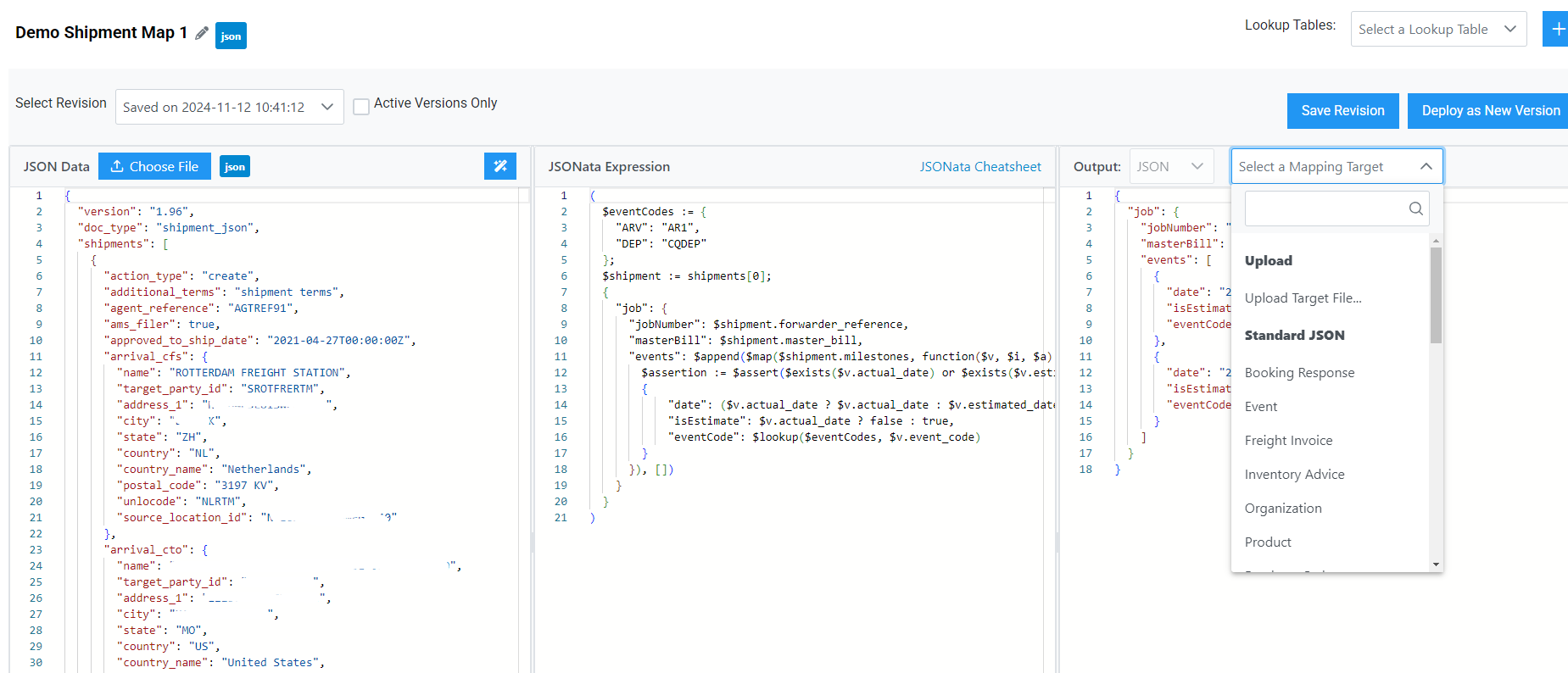Click "$eventCodes :=" line in JSONata editor
The height and width of the screenshot is (673, 1568).
point(654,212)
